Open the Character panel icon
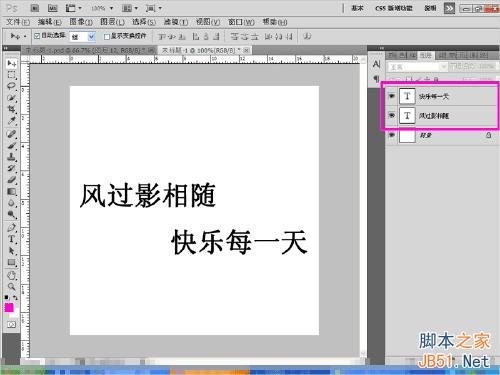The image size is (500, 375). pos(376,64)
